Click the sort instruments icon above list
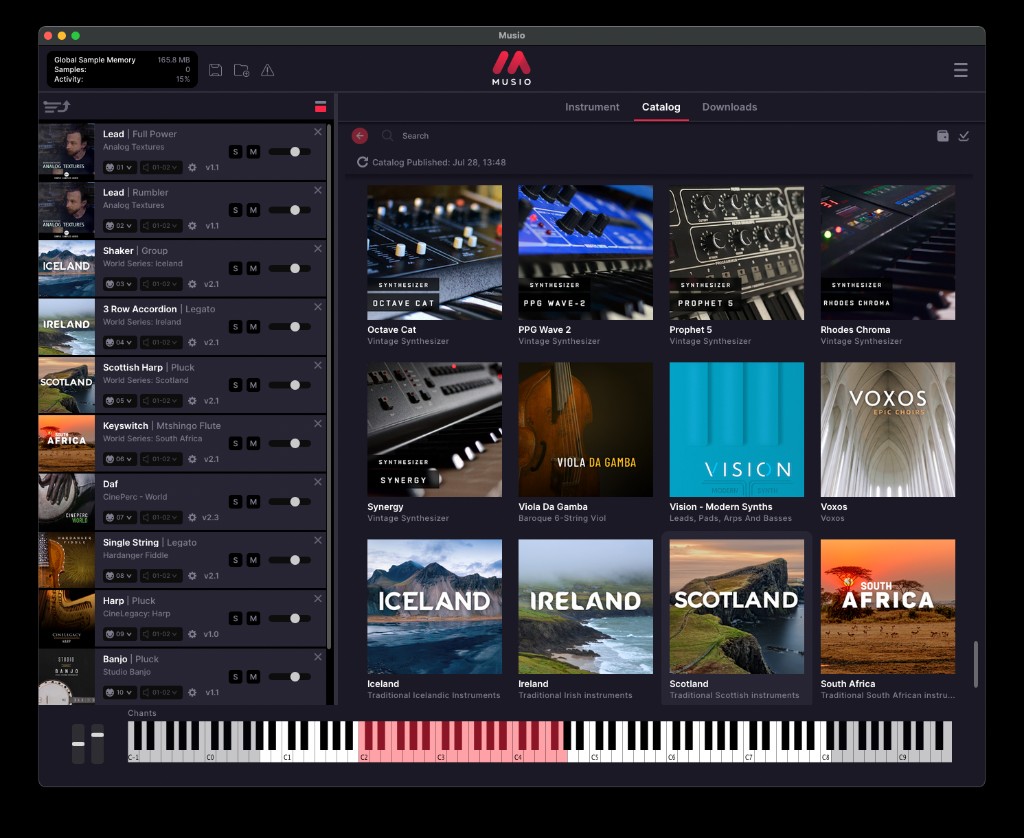Screen dimensions: 1024x838 (x=56, y=106)
